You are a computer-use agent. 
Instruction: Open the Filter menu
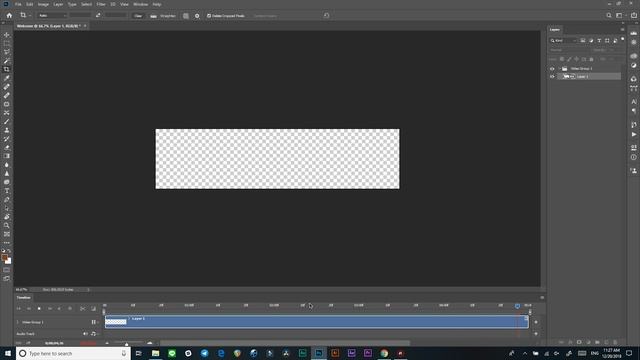[x=101, y=4]
